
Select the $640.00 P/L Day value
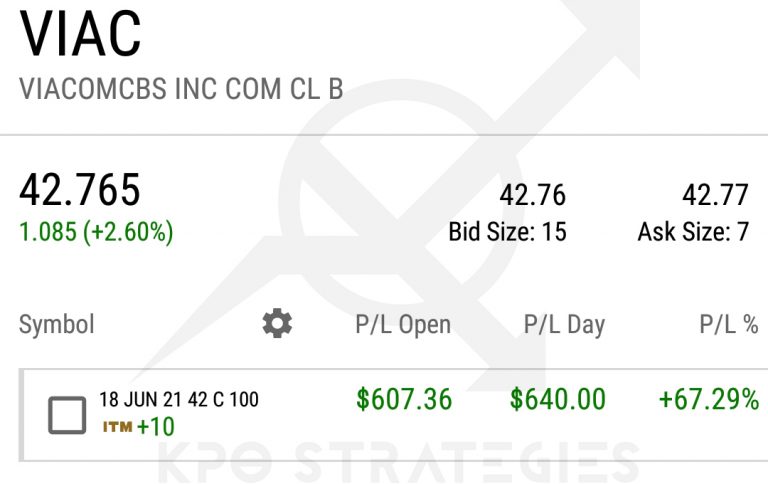pyautogui.click(x=558, y=400)
